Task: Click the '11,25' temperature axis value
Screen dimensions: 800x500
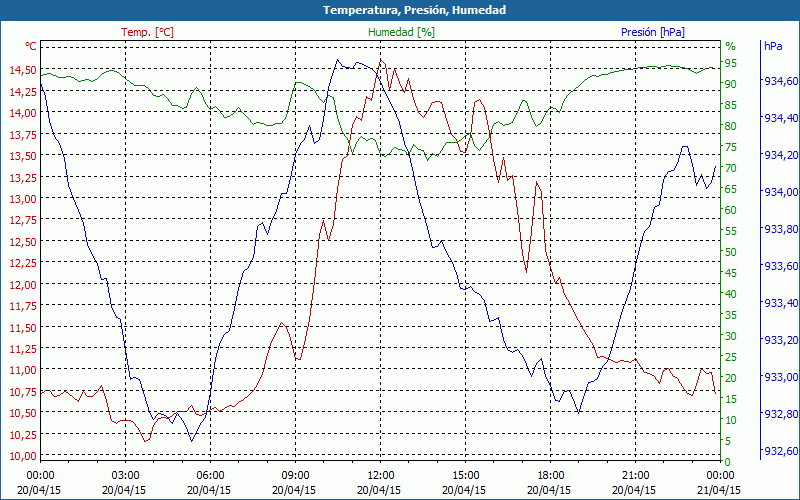Action: pyautogui.click(x=22, y=348)
